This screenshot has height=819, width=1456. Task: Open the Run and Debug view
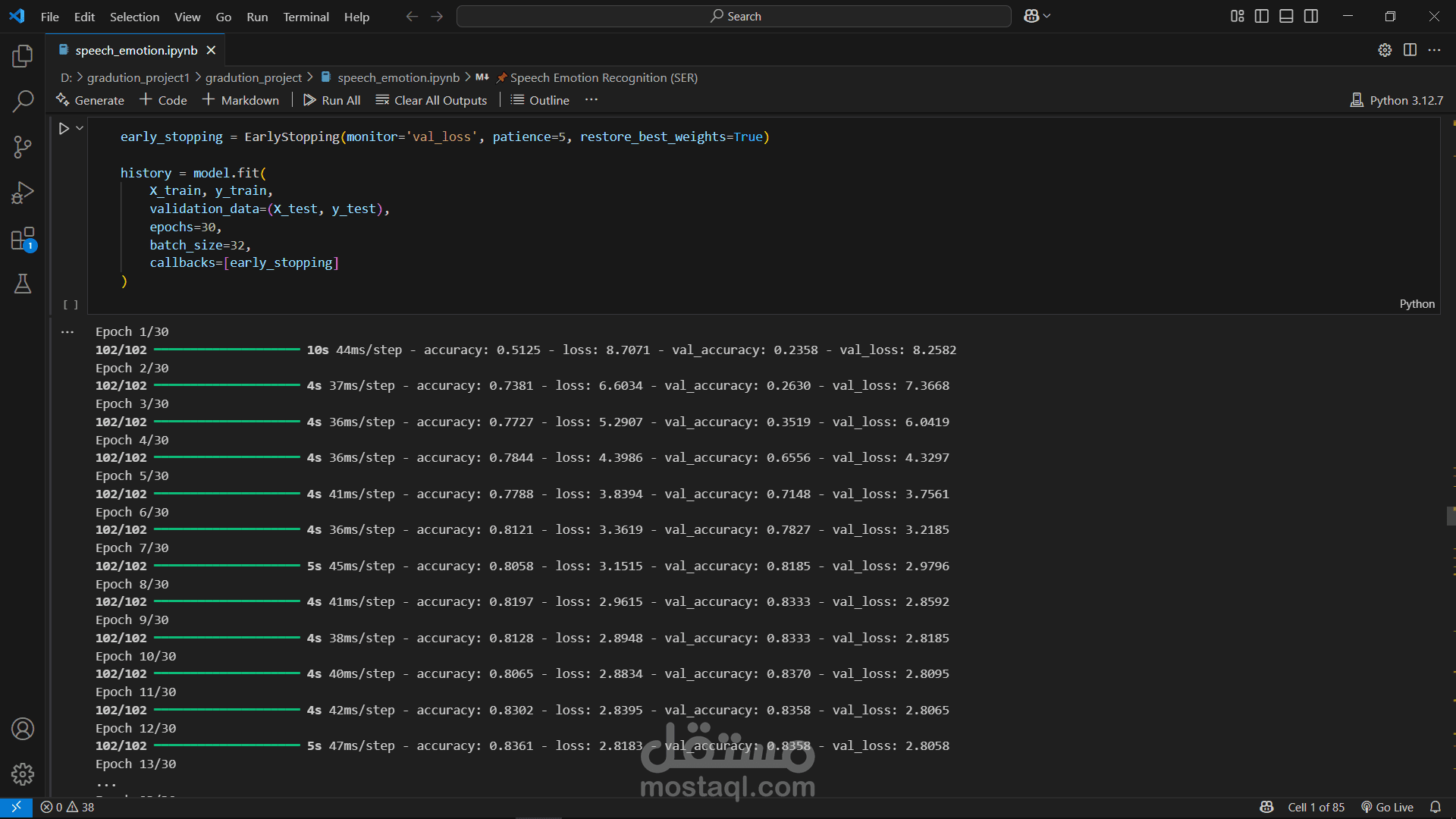point(23,193)
